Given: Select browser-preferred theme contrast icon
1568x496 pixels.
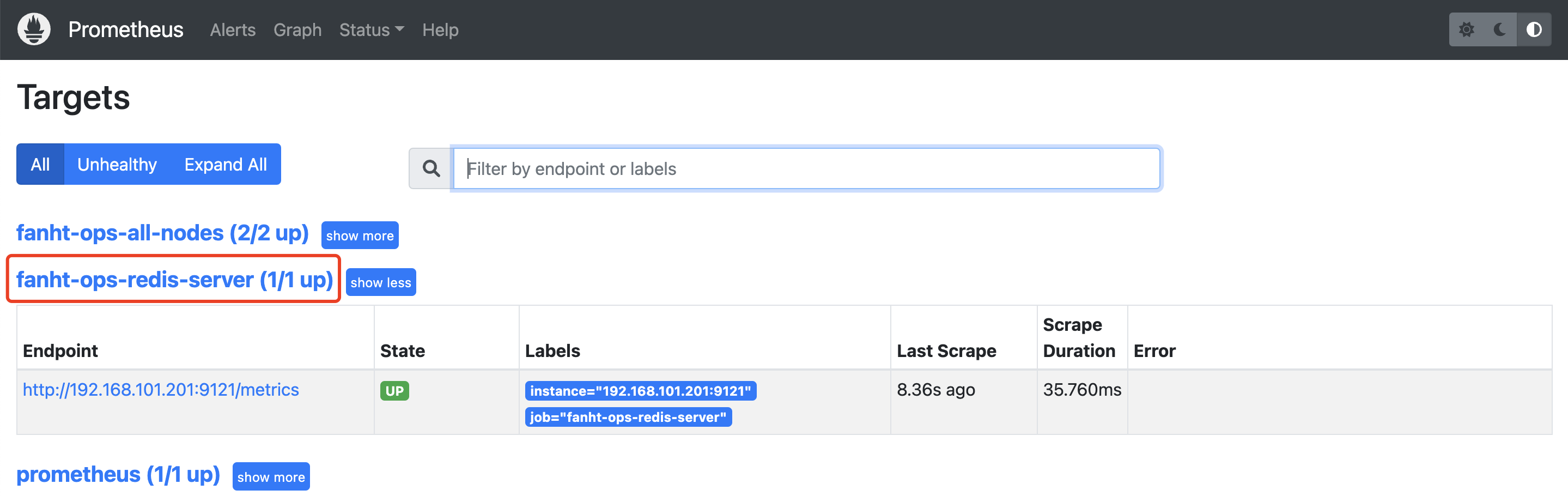Looking at the screenshot, I should point(1534,29).
